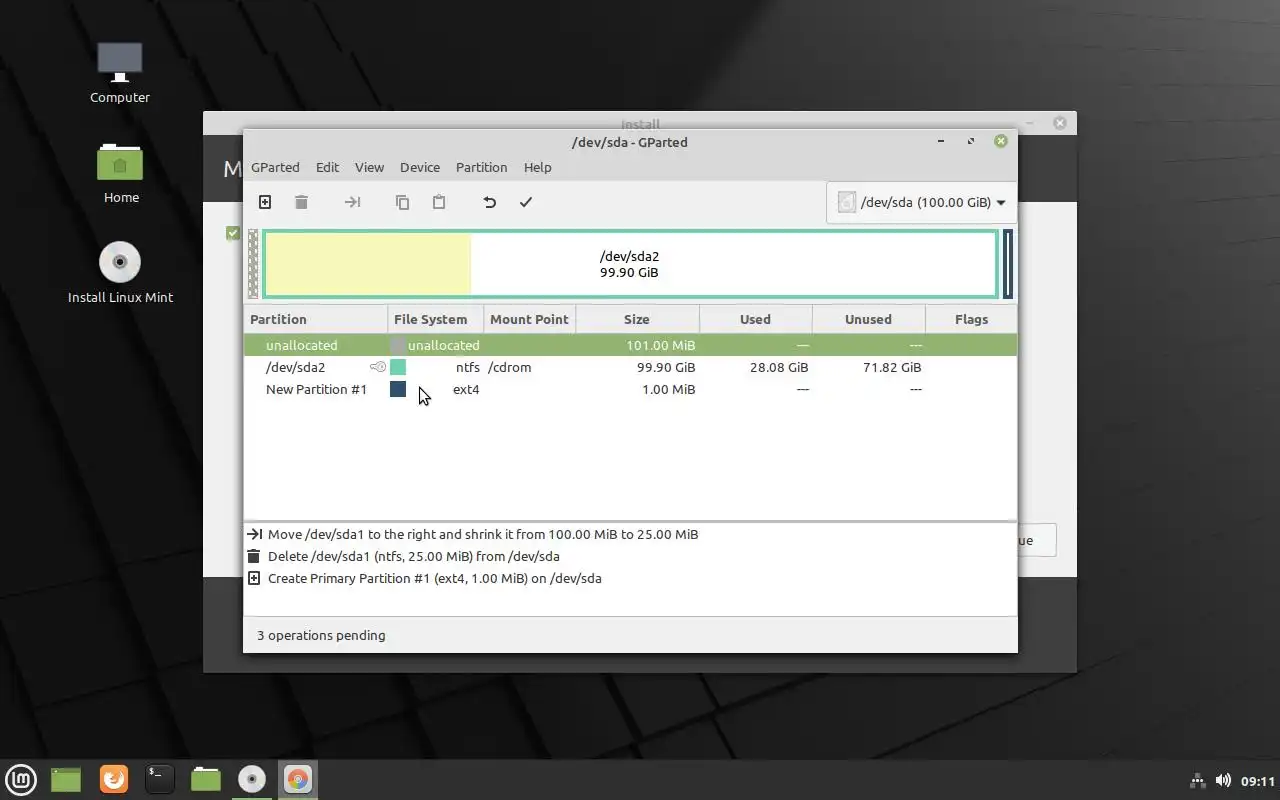Click the Resize/Move toolbar icon
Image resolution: width=1280 pixels, height=800 pixels.
pos(352,202)
